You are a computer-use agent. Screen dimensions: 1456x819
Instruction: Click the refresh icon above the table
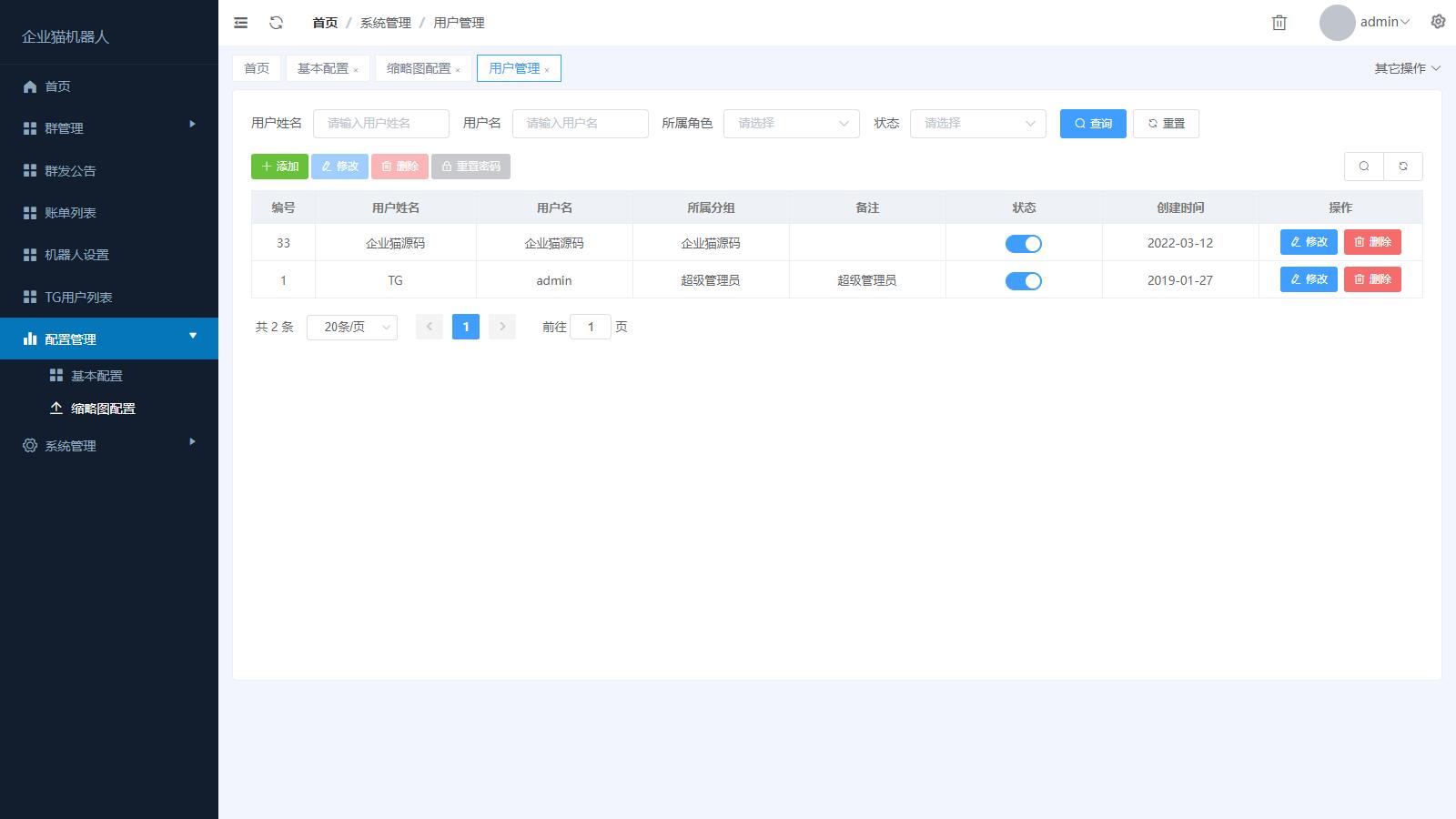click(1402, 167)
